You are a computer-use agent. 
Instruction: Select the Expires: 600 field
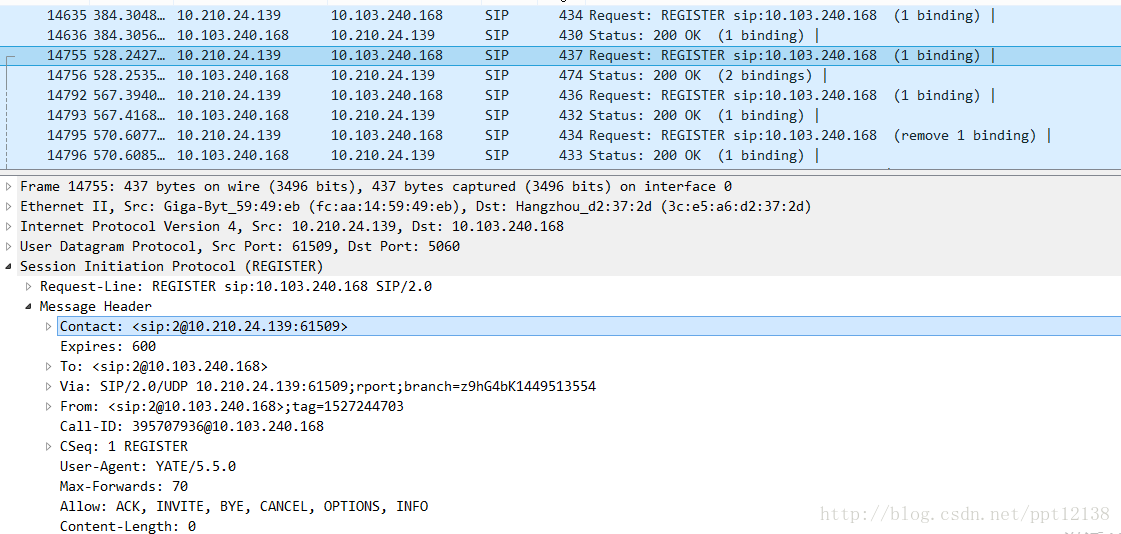(x=108, y=347)
